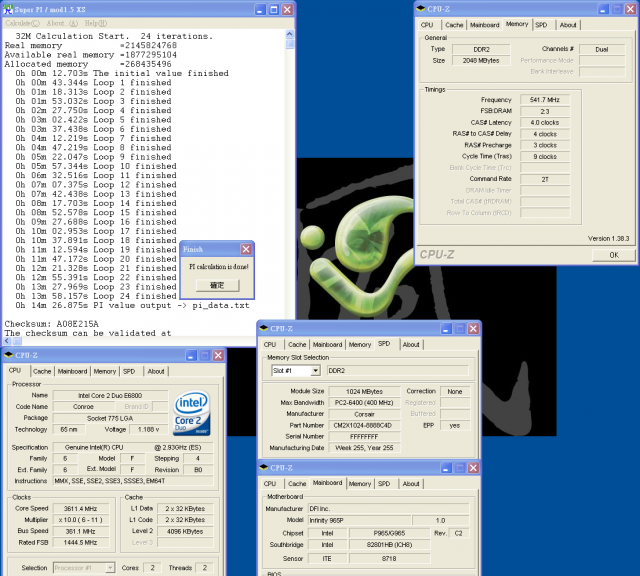Image resolution: width=640 pixels, height=576 pixels.
Task: Click the Super PI horizontal scroll left arrow
Action: (x=7, y=340)
